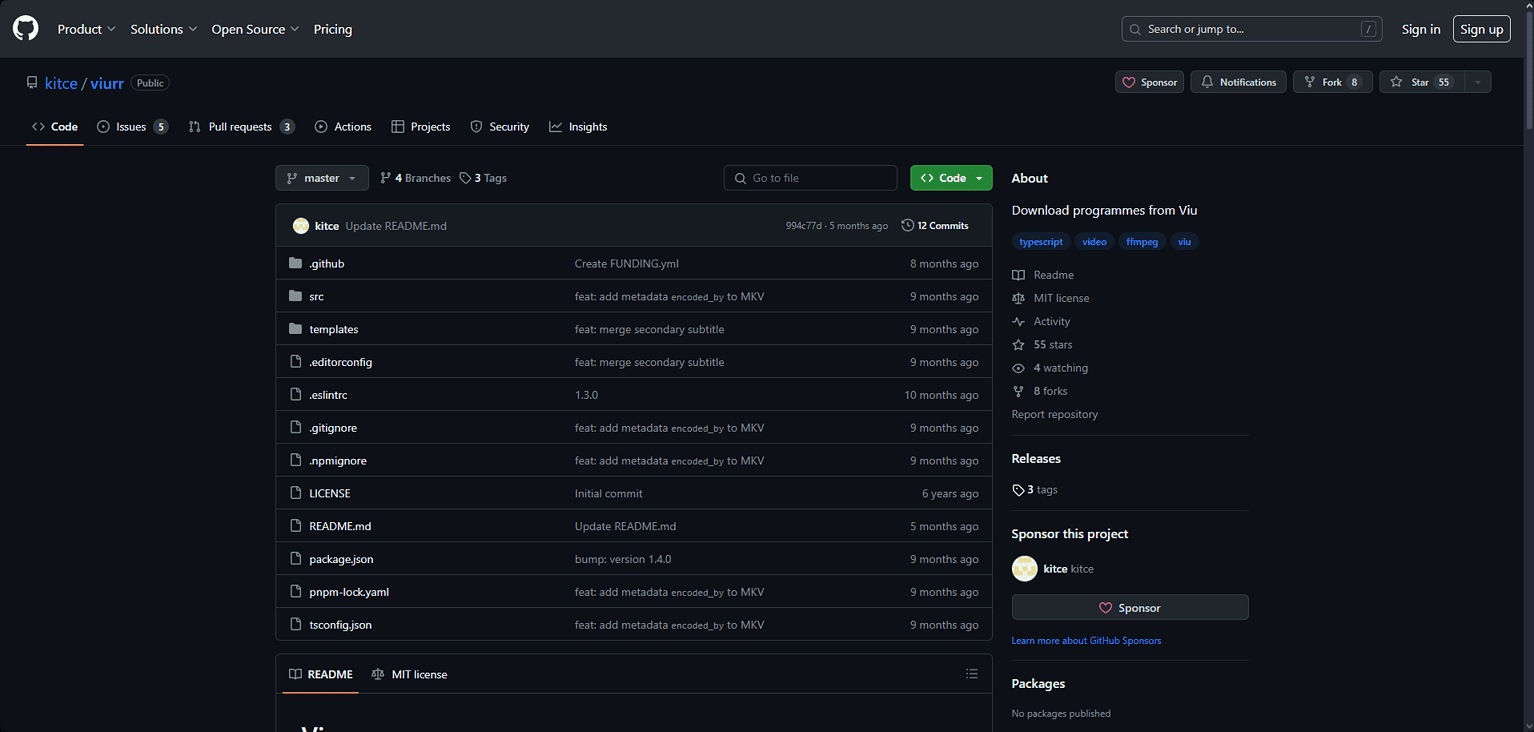Click the typescript topic tag
Screen dimensions: 1534x732
tap(1041, 242)
